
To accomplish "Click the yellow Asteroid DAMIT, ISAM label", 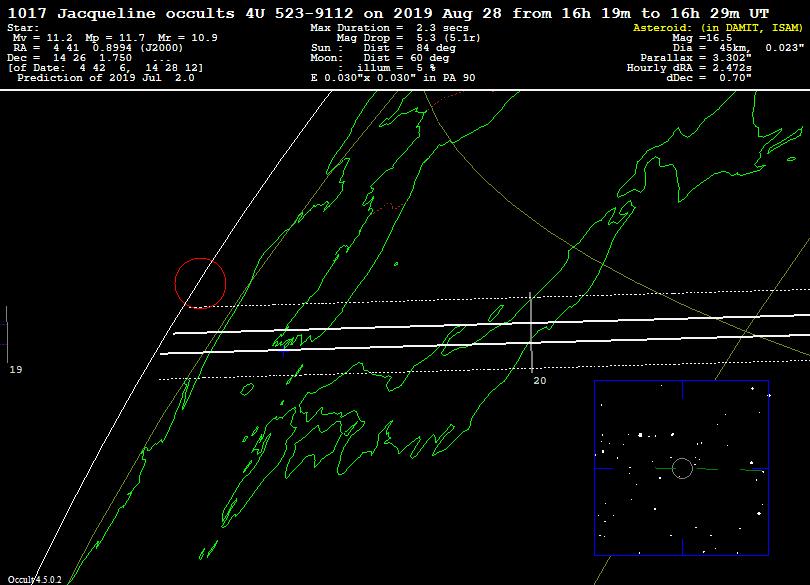I will tap(719, 28).
